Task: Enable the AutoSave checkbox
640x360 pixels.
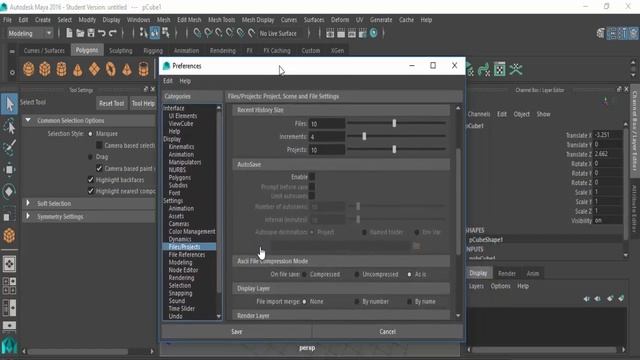Action: (312, 177)
